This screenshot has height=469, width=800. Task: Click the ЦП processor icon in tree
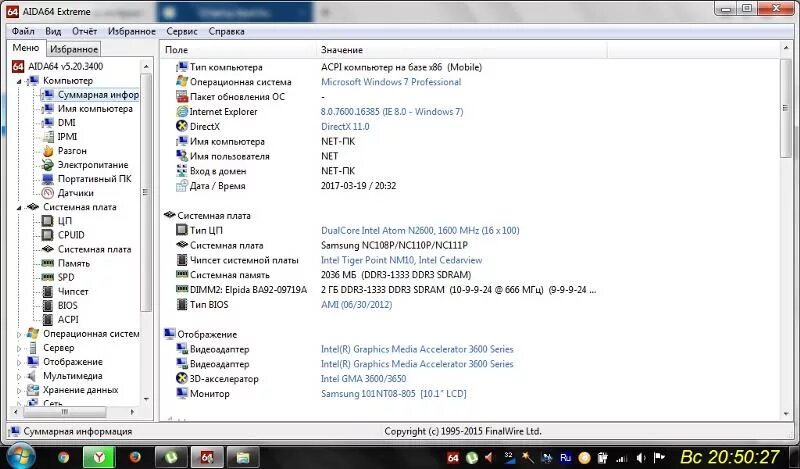(47, 221)
